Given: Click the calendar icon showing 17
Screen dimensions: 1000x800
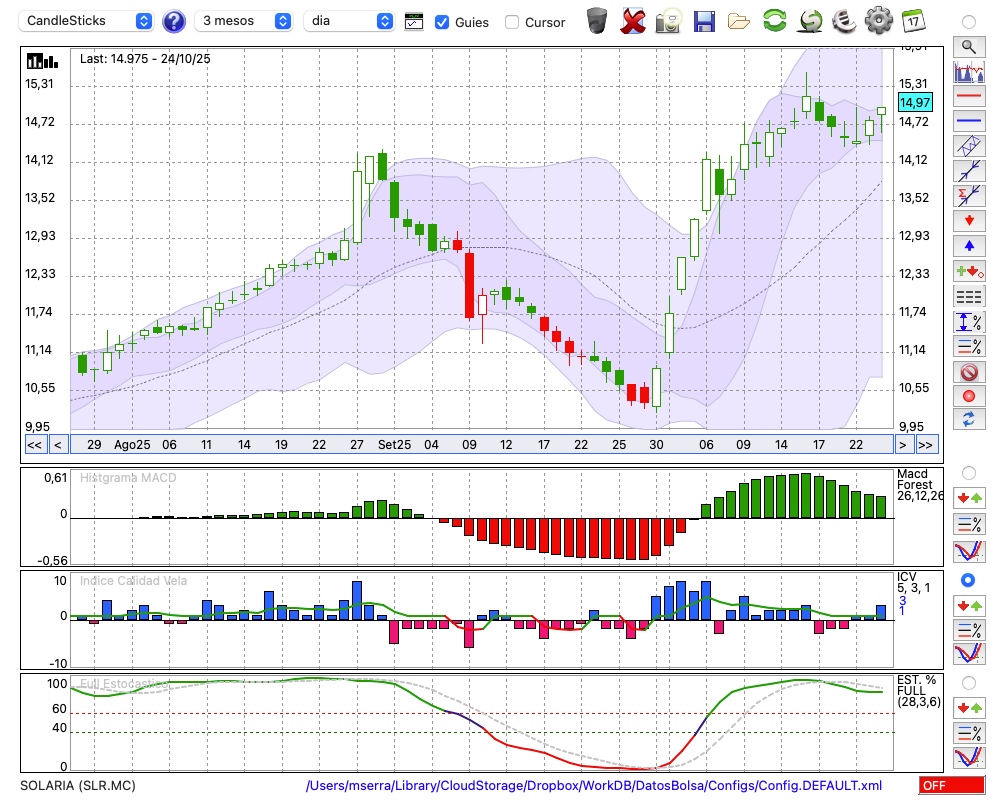Looking at the screenshot, I should (x=913, y=21).
